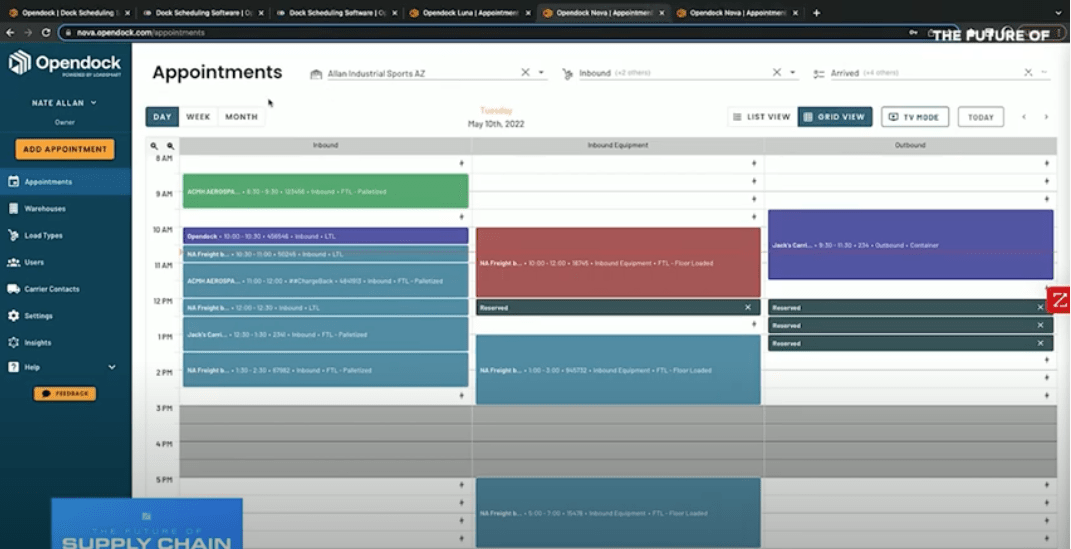Viewport: 1071px width, 549px height.
Task: Expand the Help menu chevron
Action: click(112, 367)
